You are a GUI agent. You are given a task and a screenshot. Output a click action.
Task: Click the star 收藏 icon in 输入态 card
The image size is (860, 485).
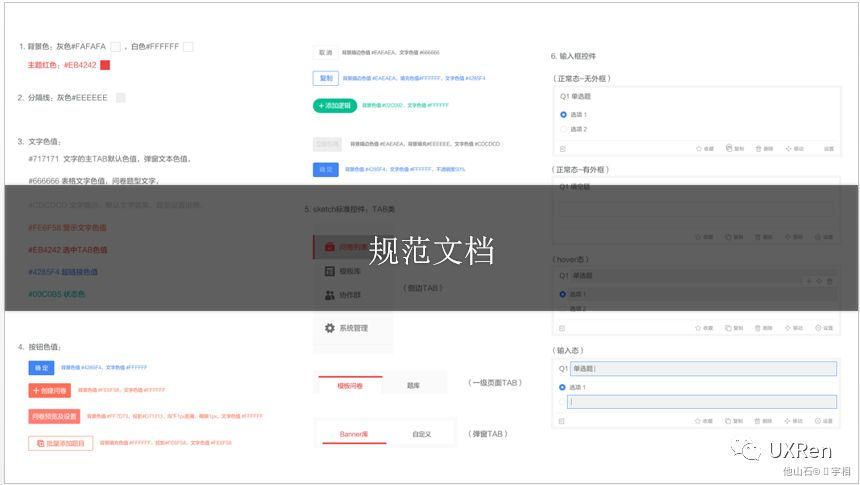pos(698,421)
